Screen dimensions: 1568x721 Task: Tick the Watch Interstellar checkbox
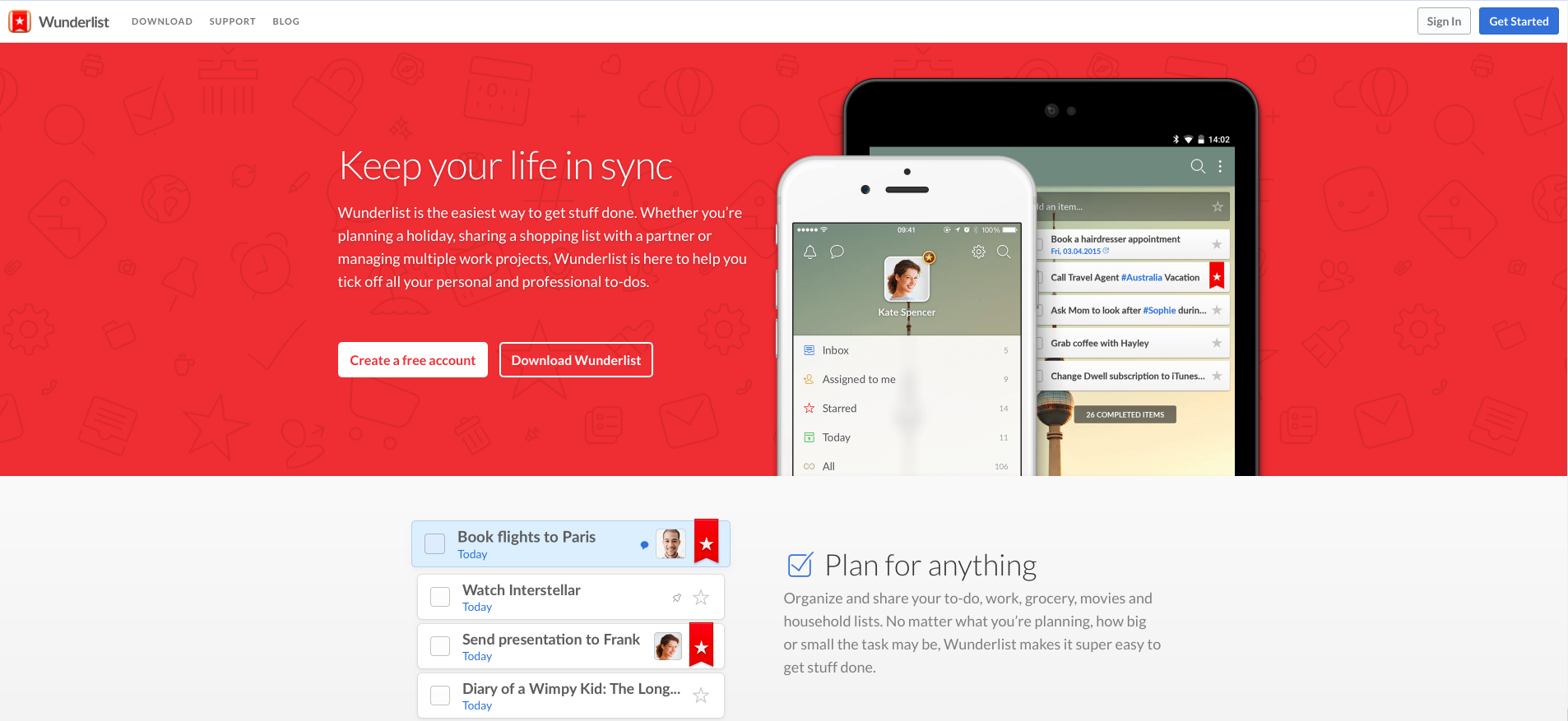pyautogui.click(x=440, y=597)
